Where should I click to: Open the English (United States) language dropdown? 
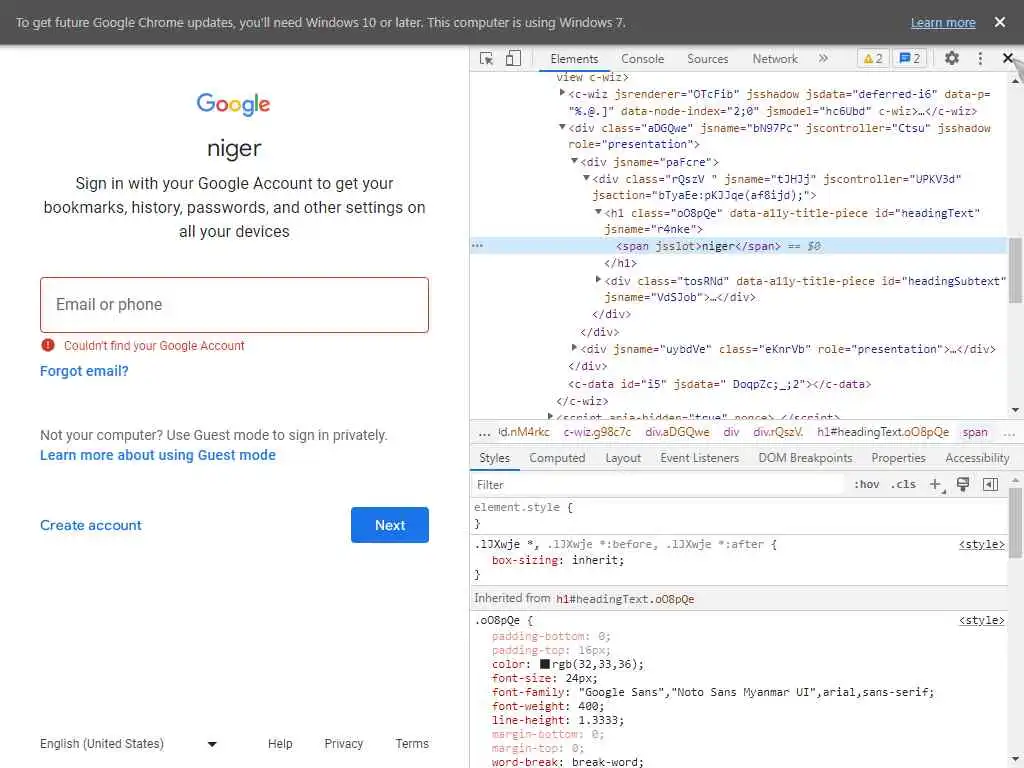click(128, 744)
